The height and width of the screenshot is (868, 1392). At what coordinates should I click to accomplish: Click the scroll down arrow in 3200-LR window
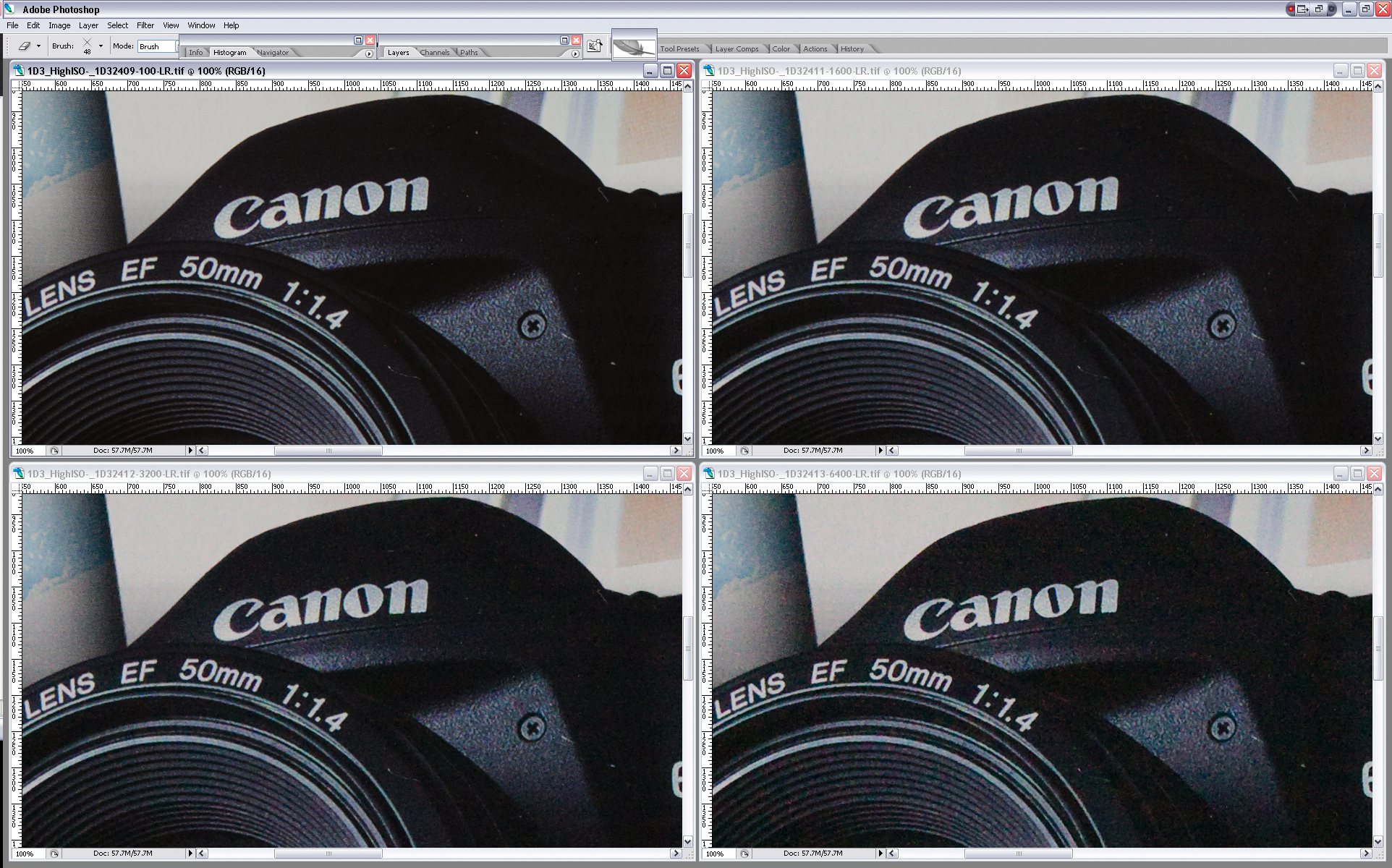(x=687, y=842)
